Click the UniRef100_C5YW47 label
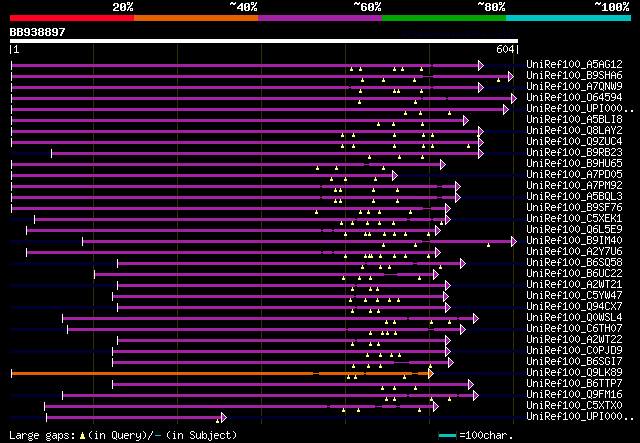Screen dimensions: 640x443 (x=574, y=296)
